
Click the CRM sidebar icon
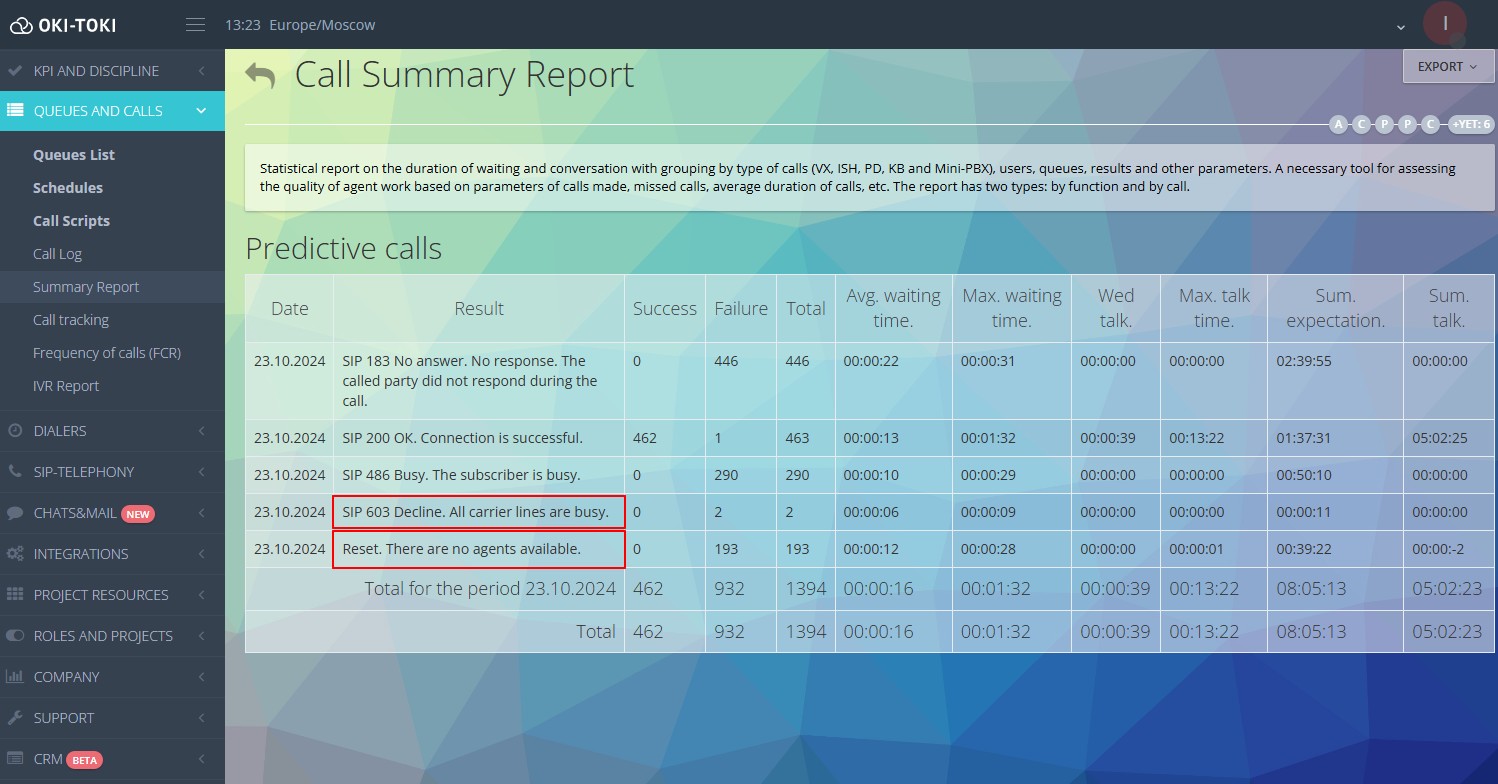click(15, 759)
